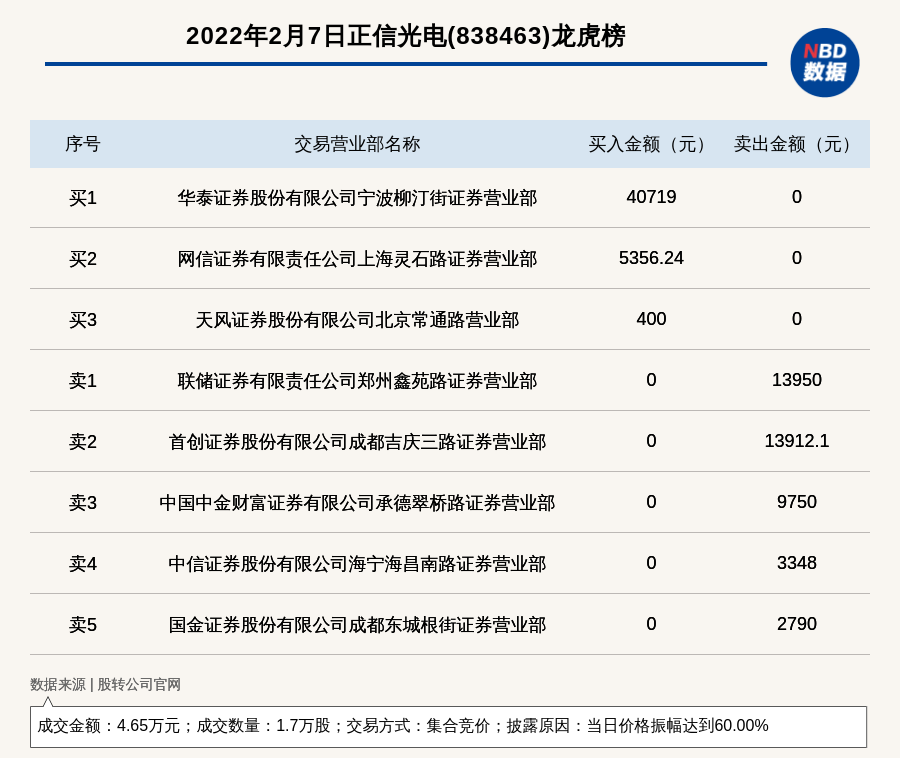
Task: Click the buy amount 0 in 卖5 row
Action: click(651, 623)
